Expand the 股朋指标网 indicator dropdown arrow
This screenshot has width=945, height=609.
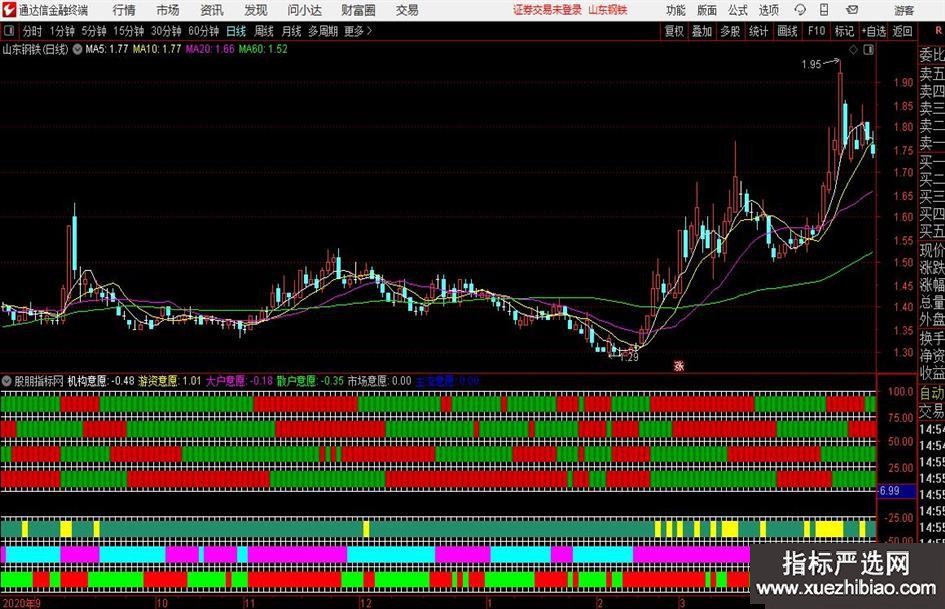7,381
